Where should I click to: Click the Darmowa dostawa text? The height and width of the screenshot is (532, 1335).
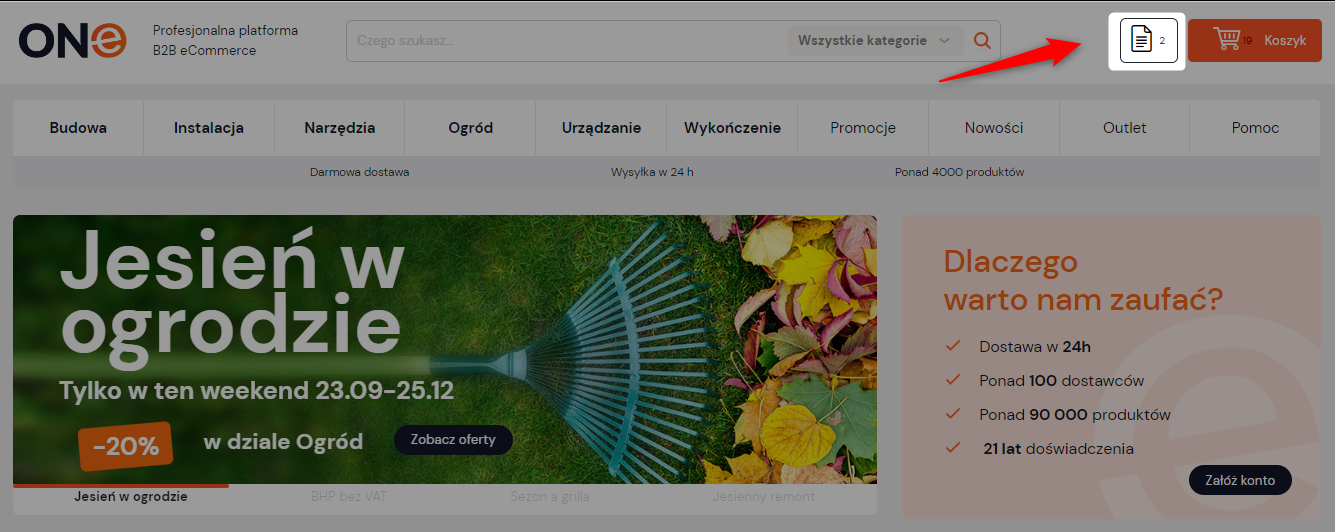[359, 172]
